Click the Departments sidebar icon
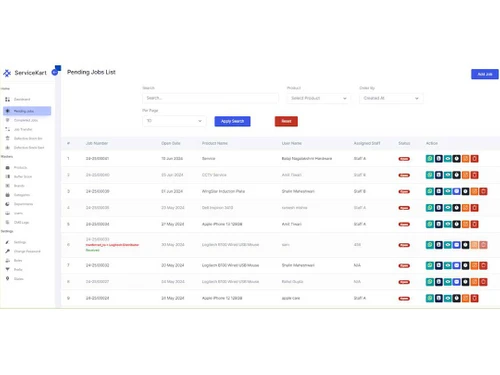 [x=7, y=204]
